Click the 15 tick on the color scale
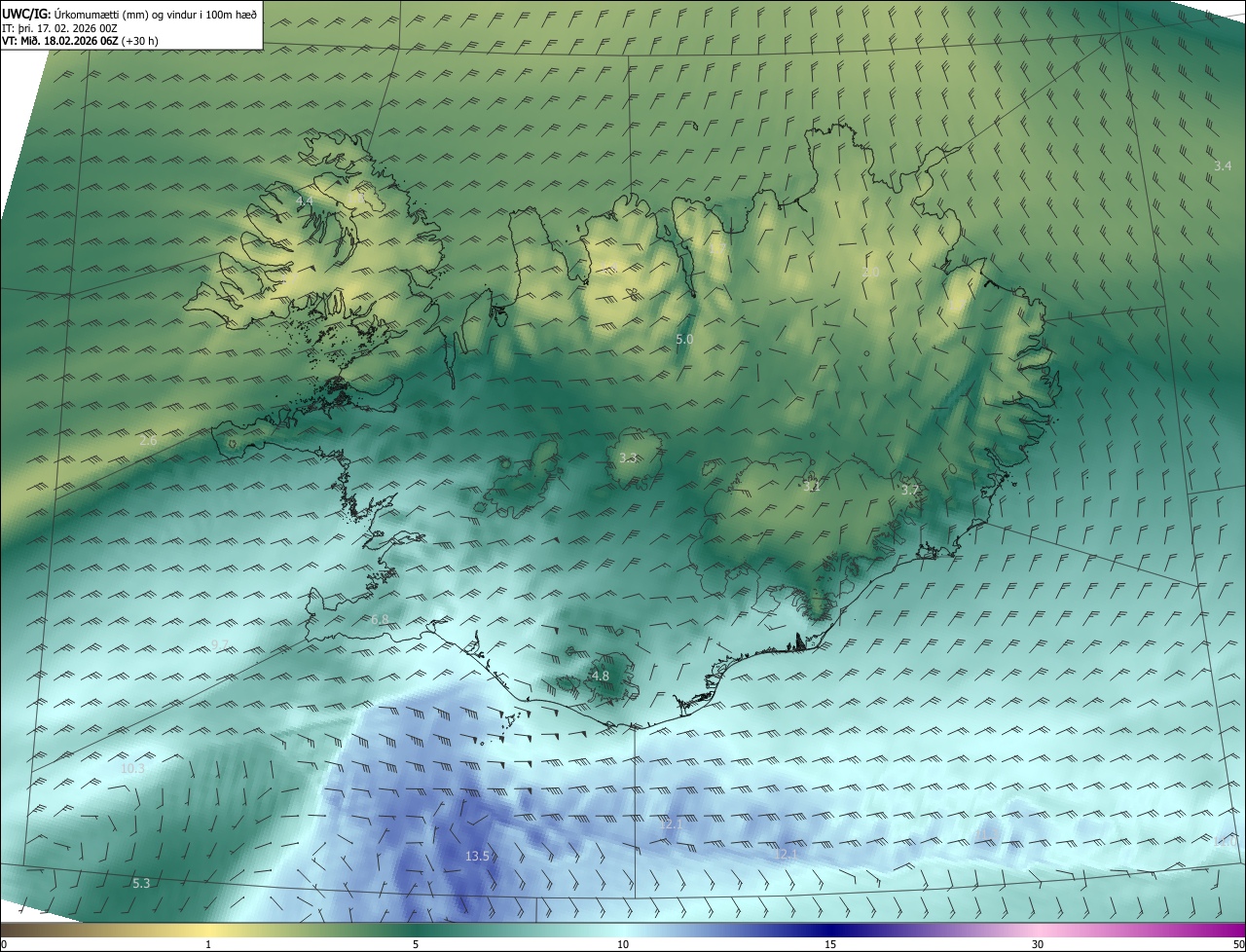Screen dimensions: 1246x952 [830, 944]
